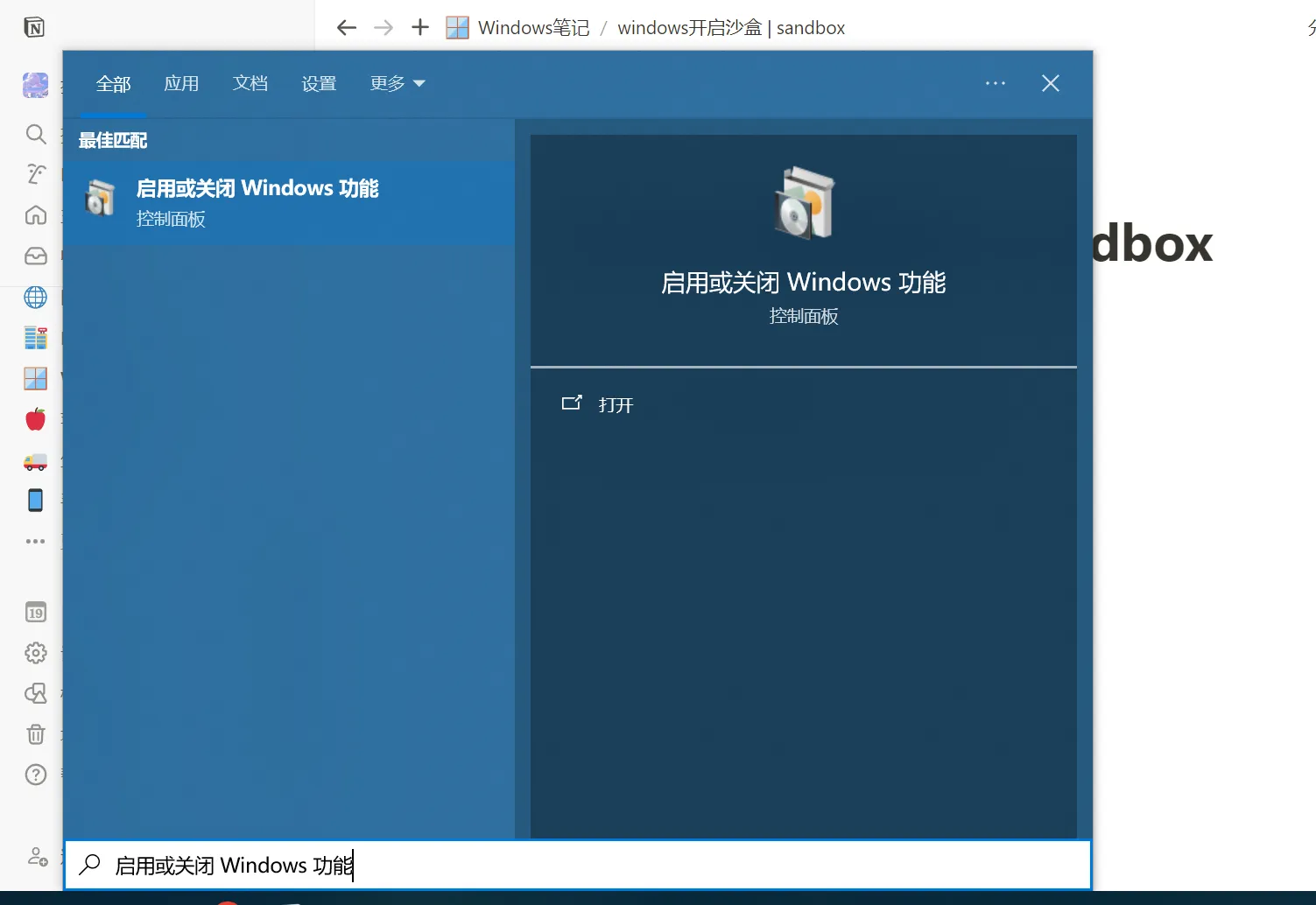The width and height of the screenshot is (1316, 905).
Task: Open the calendar icon in sidebar
Action: pos(36,613)
